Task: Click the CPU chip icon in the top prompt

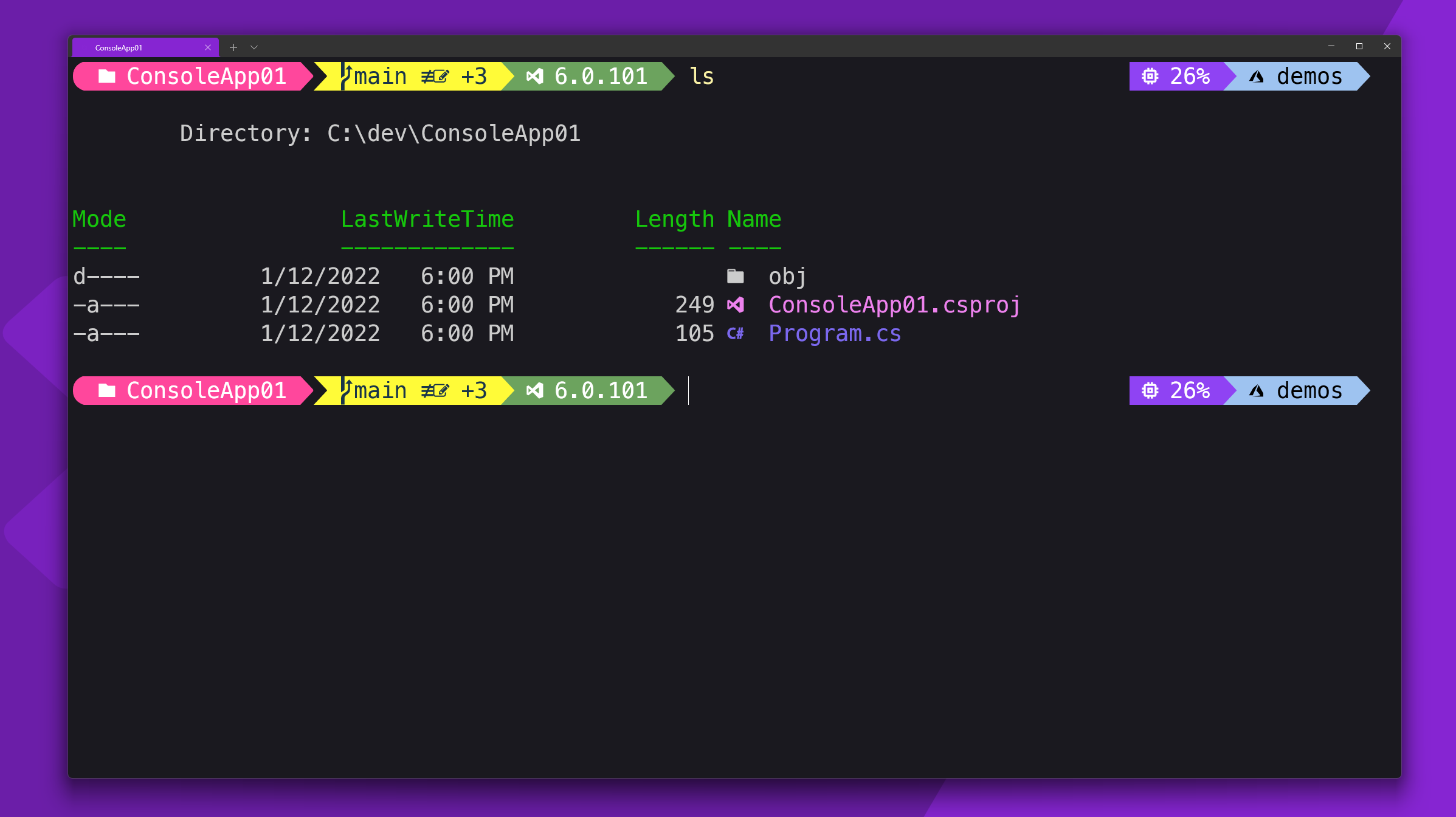Action: [1150, 77]
